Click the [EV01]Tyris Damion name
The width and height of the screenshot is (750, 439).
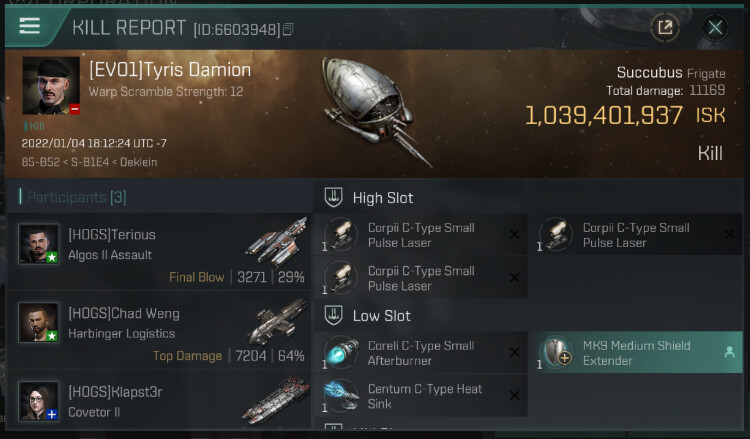pyautogui.click(x=169, y=71)
